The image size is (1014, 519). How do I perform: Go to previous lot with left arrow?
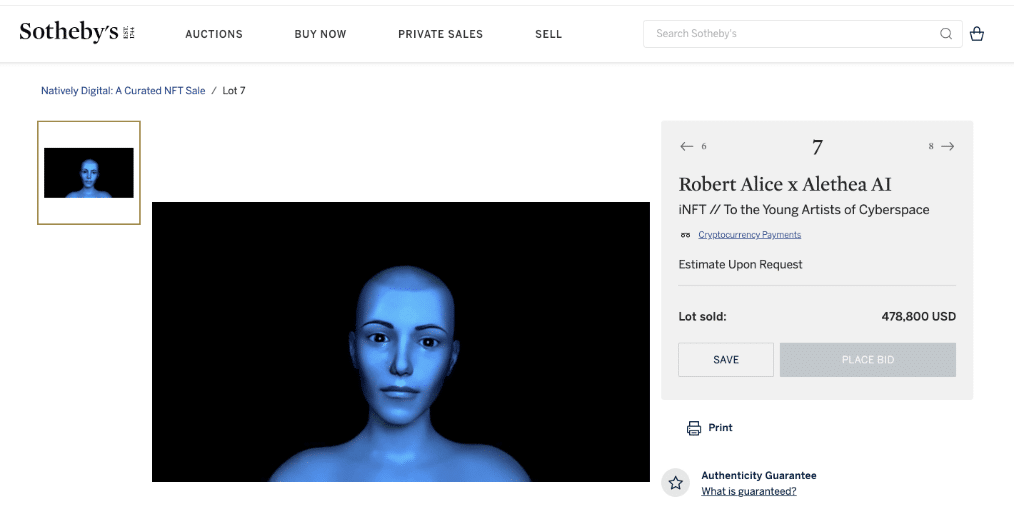click(x=687, y=146)
